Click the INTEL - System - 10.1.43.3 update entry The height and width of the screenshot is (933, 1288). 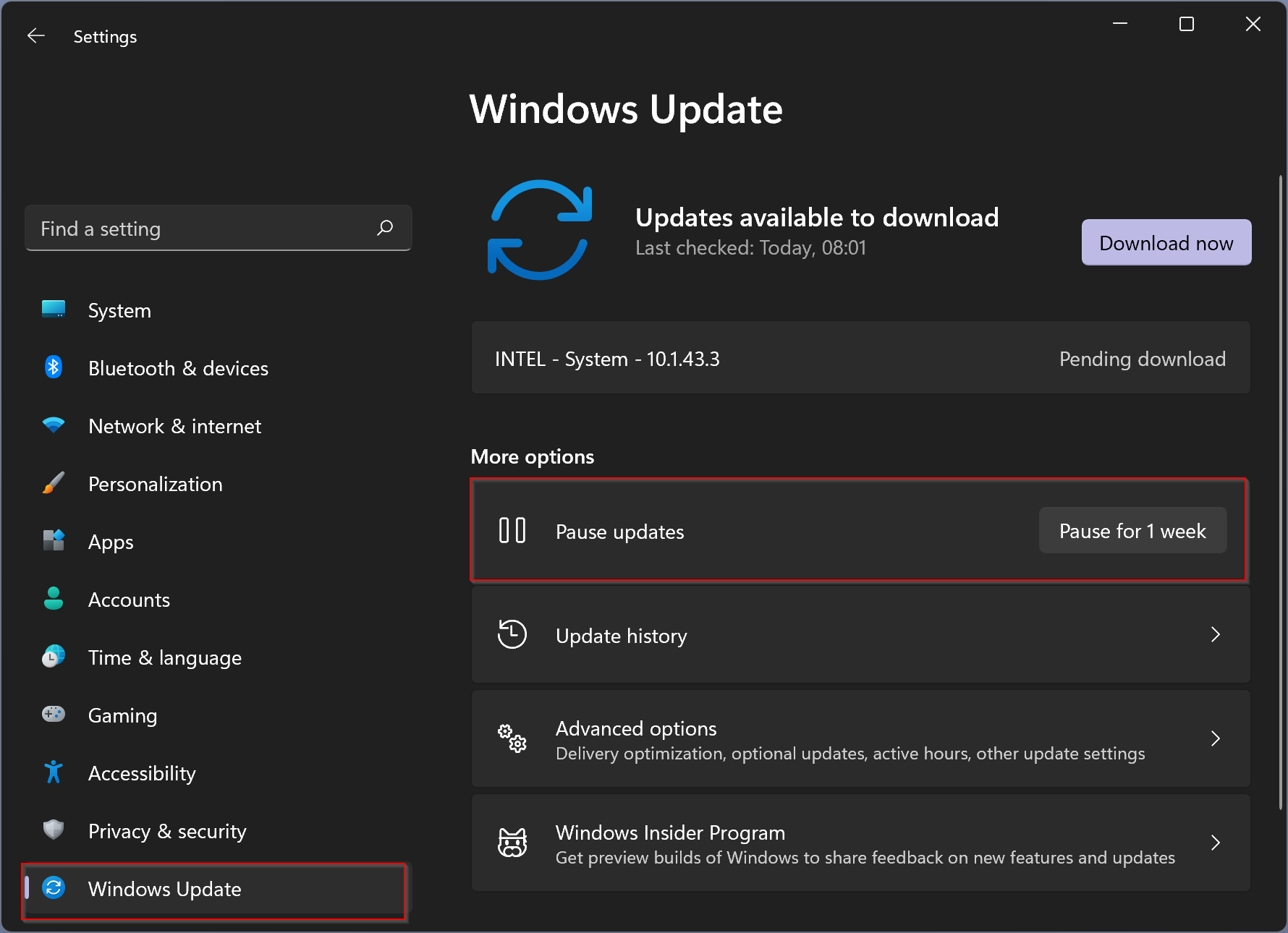pyautogui.click(x=860, y=358)
